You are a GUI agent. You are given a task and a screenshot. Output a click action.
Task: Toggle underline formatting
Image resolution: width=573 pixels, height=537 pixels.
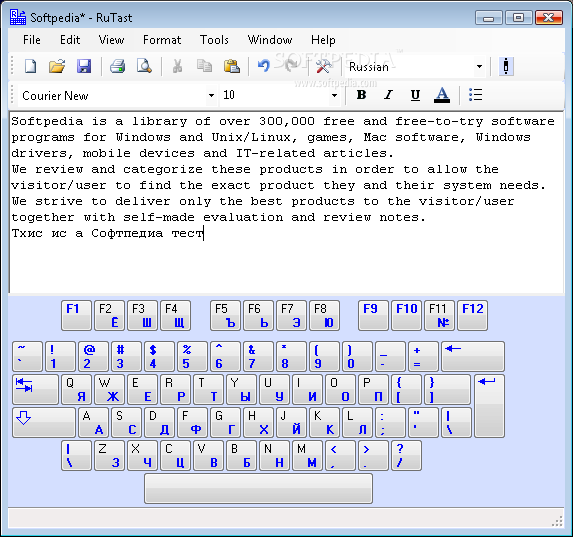[415, 95]
